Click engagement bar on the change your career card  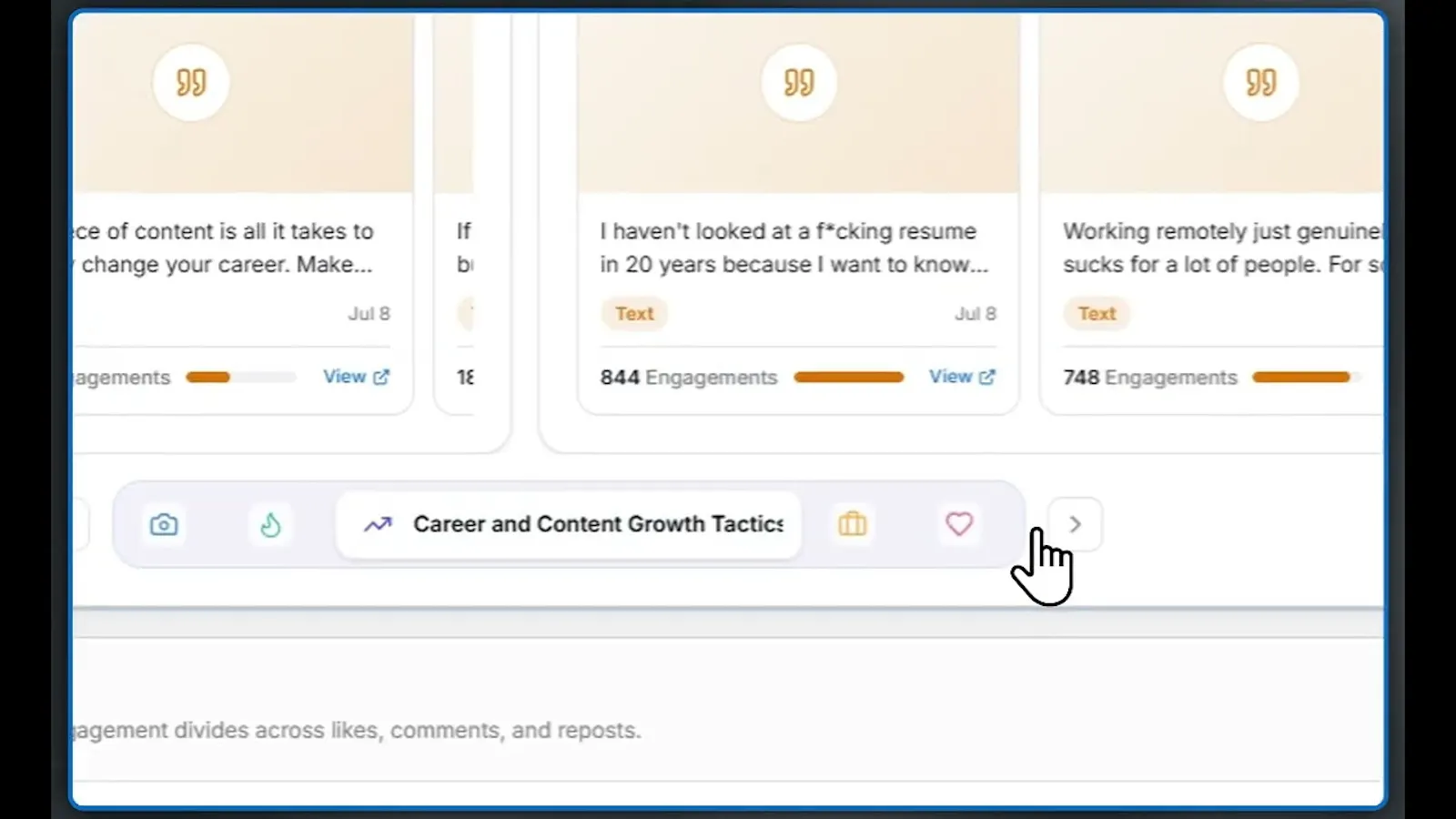(241, 377)
